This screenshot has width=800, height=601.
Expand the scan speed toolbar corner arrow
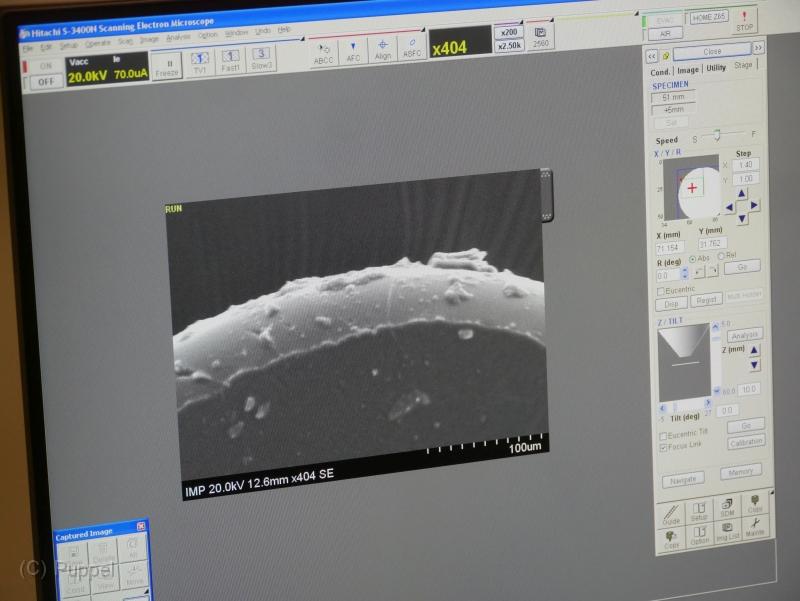point(302,38)
